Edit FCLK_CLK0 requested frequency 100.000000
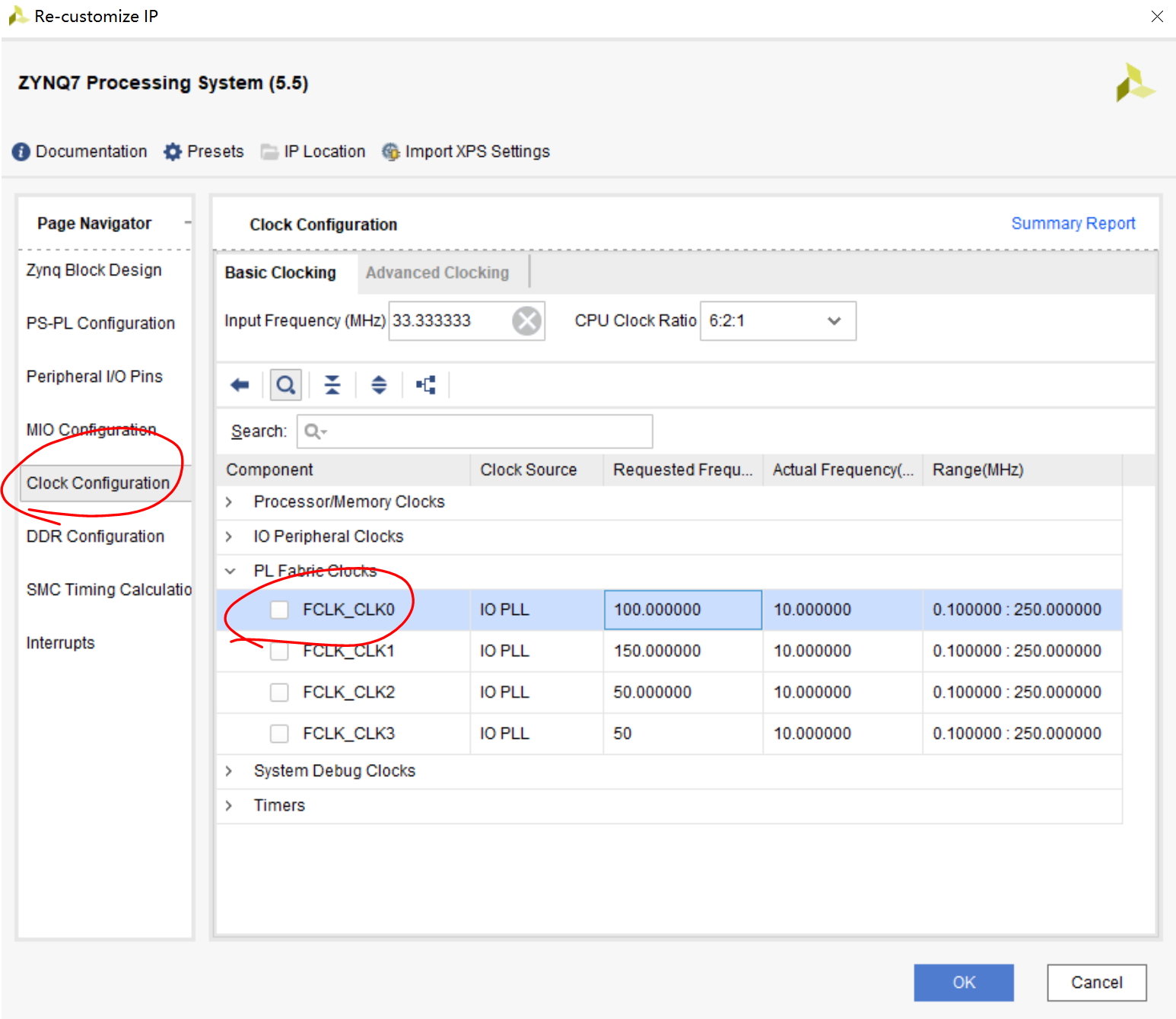 (x=683, y=610)
